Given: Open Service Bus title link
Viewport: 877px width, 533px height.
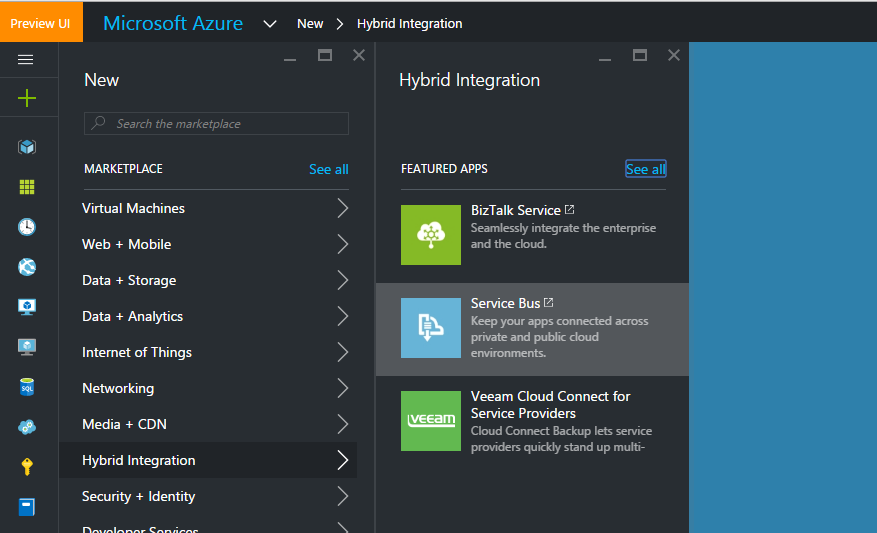Looking at the screenshot, I should coord(505,303).
